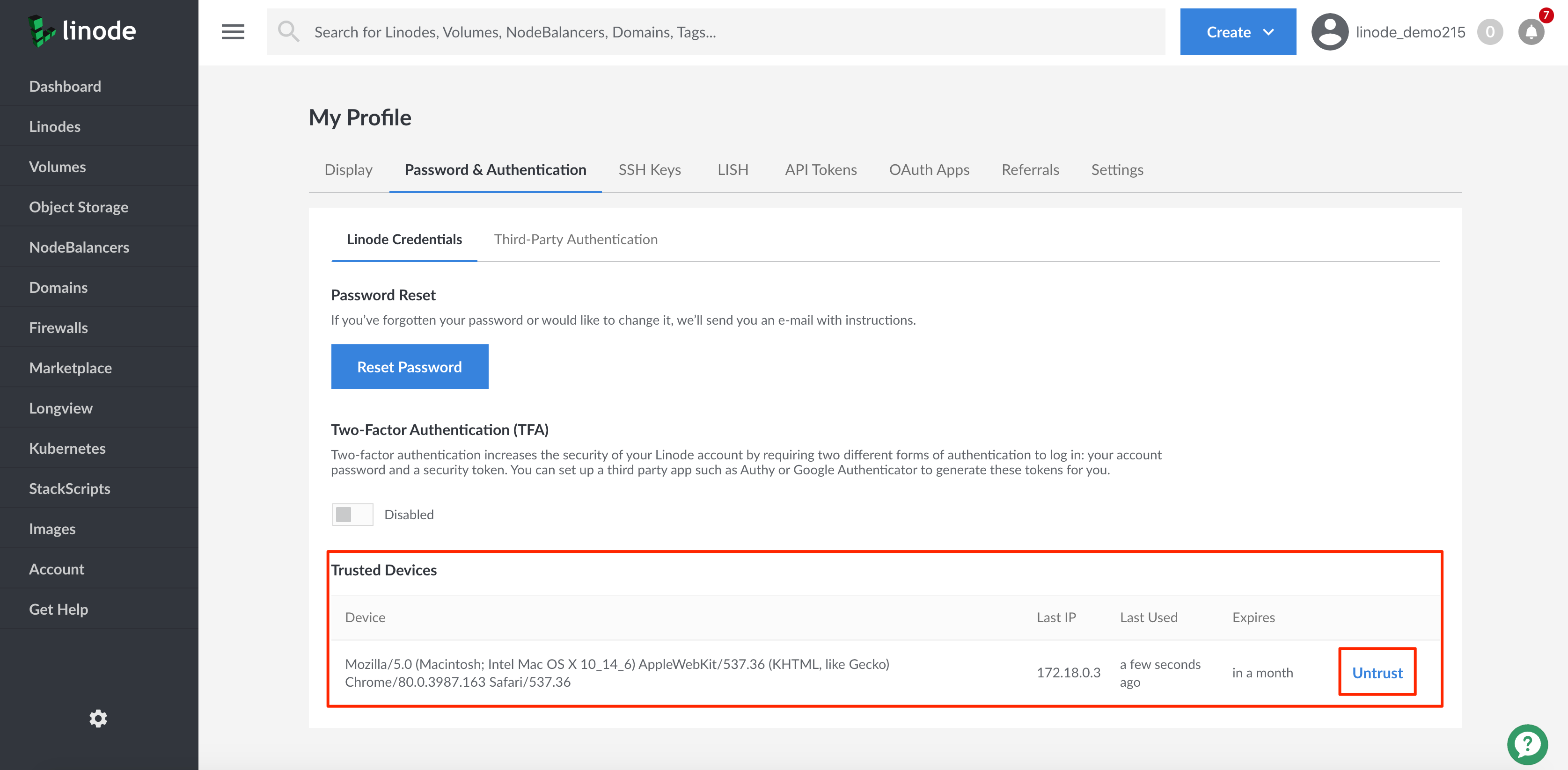Open Object Storage from sidebar
1568x770 pixels.
click(x=79, y=207)
